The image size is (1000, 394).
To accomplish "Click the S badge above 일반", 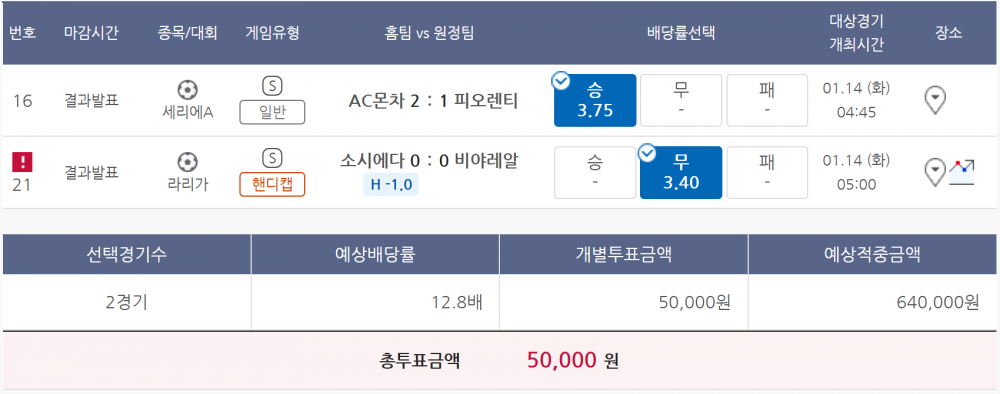I will (x=272, y=86).
